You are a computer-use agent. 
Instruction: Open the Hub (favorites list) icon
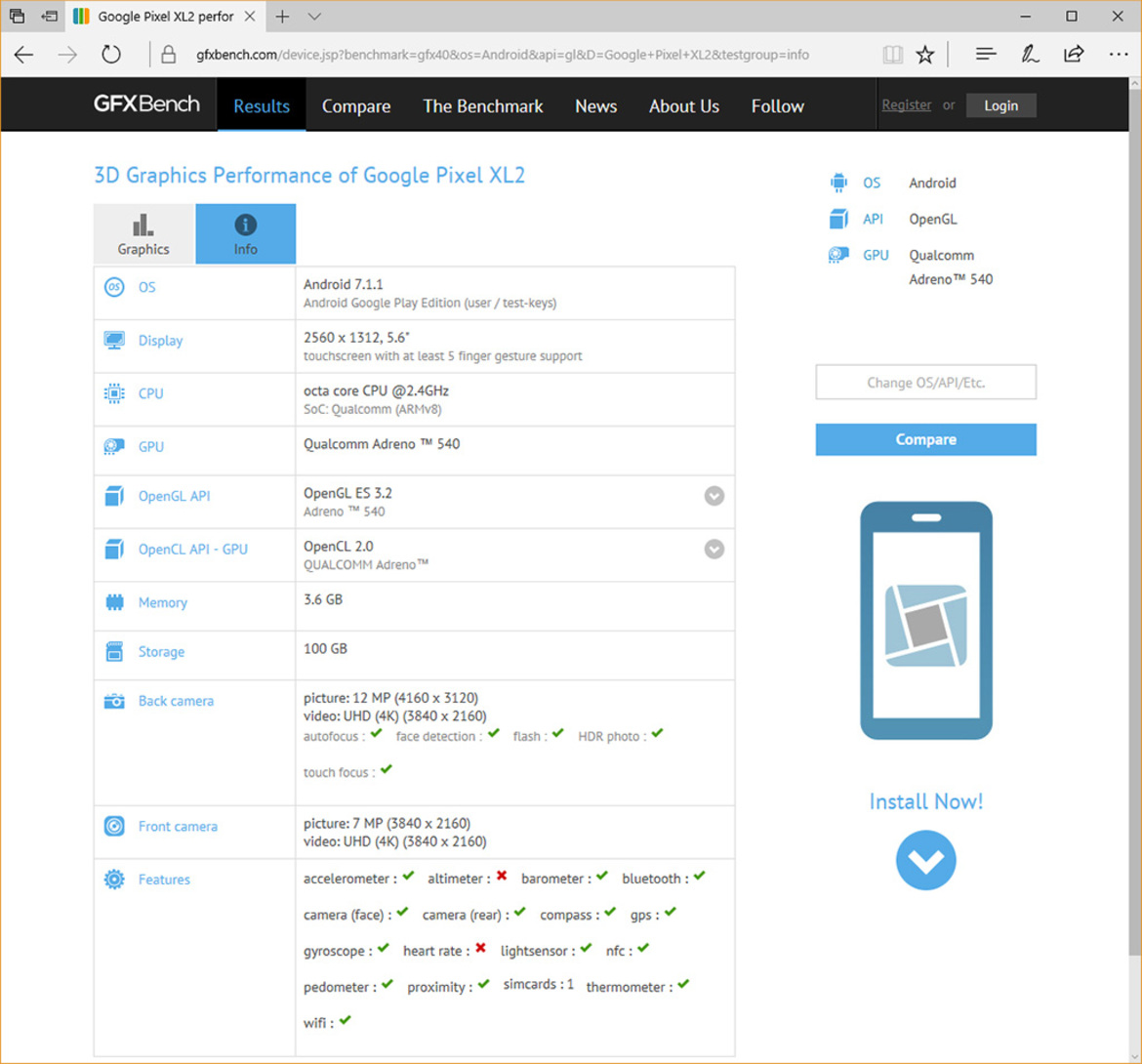(x=986, y=55)
